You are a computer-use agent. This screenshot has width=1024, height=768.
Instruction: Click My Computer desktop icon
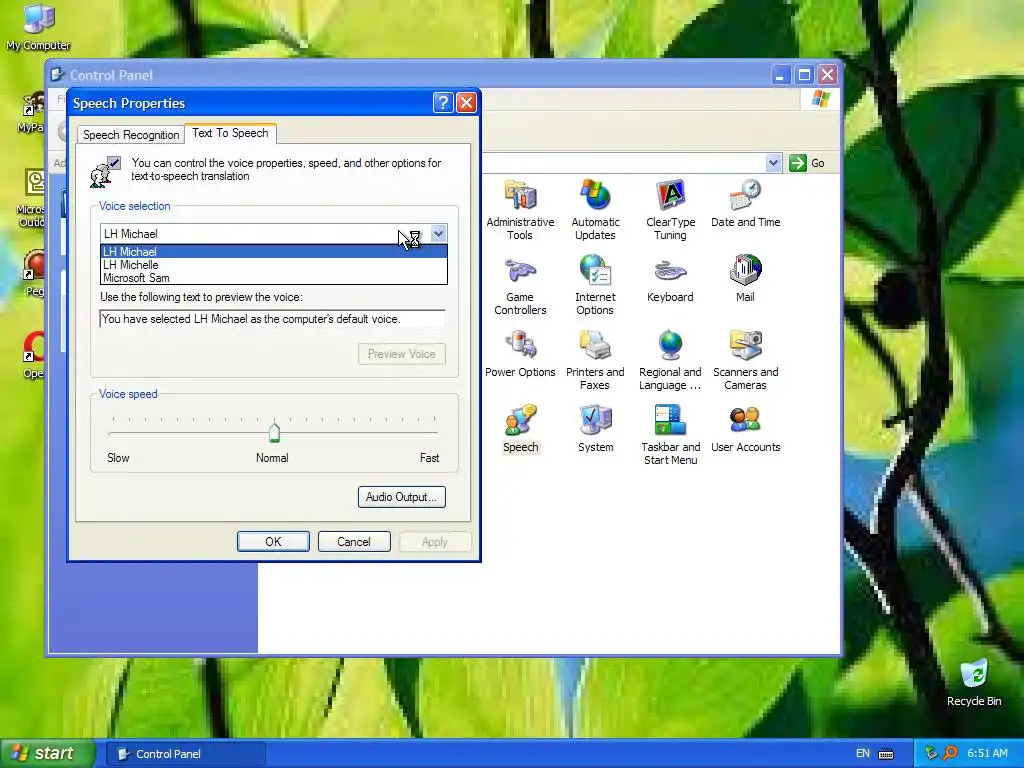coord(38,27)
